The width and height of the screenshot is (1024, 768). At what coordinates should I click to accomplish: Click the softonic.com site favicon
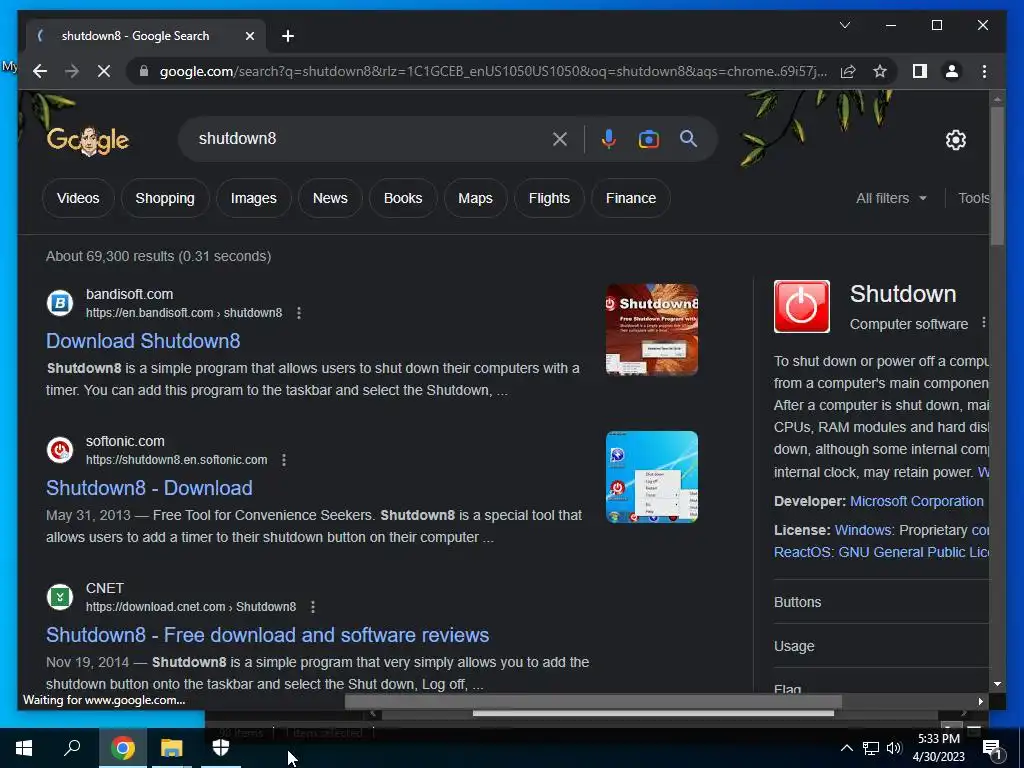click(x=60, y=450)
